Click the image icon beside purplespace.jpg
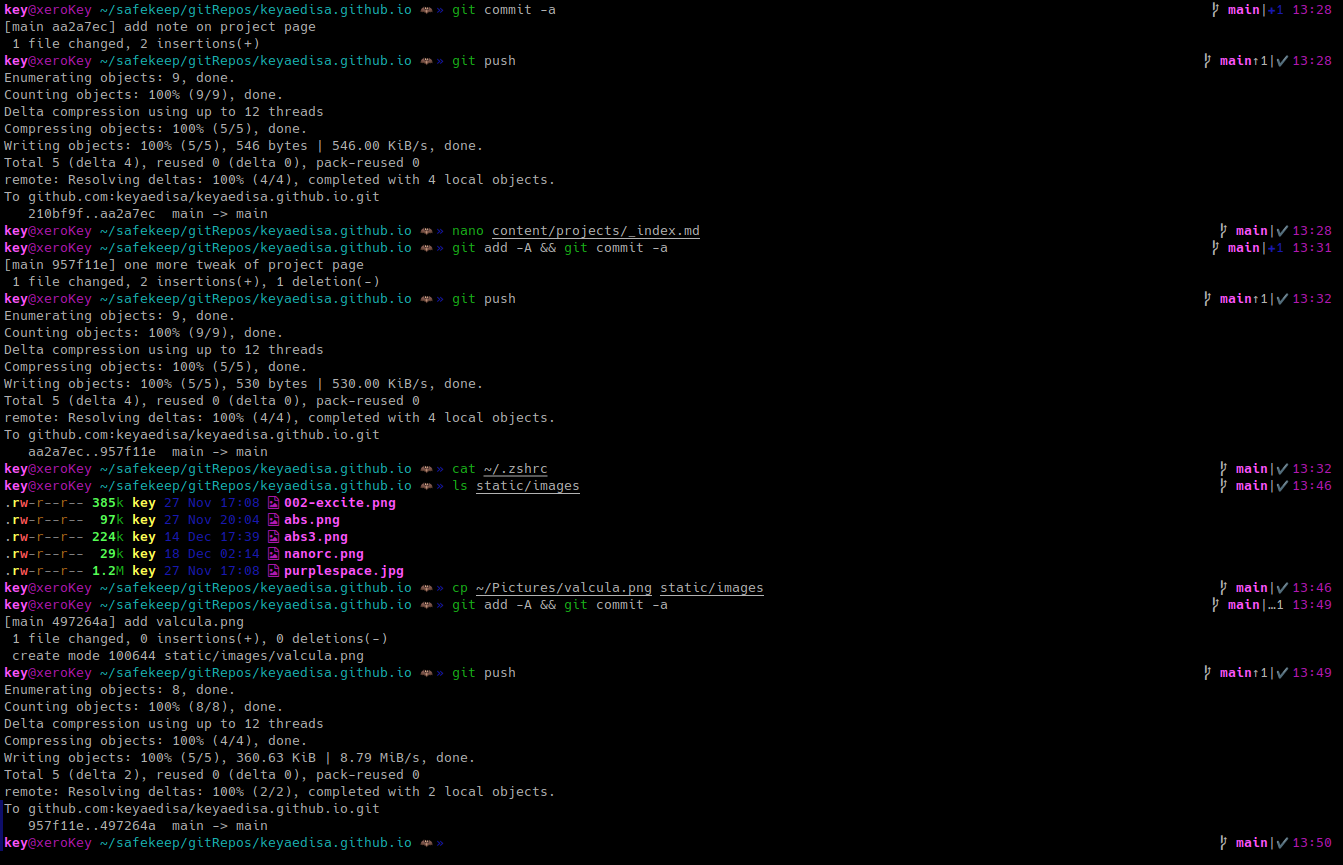 [x=273, y=570]
